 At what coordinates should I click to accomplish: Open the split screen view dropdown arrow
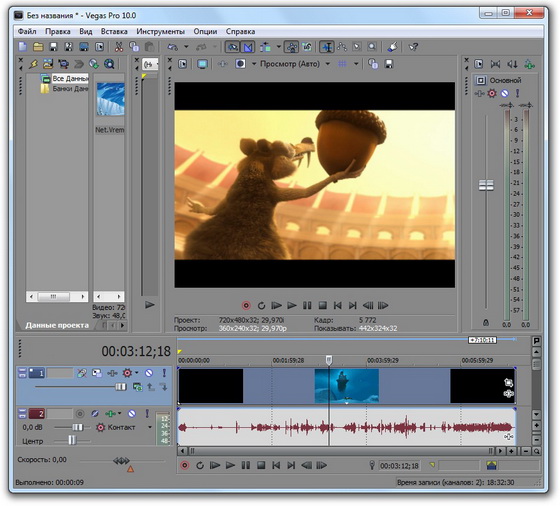[254, 64]
